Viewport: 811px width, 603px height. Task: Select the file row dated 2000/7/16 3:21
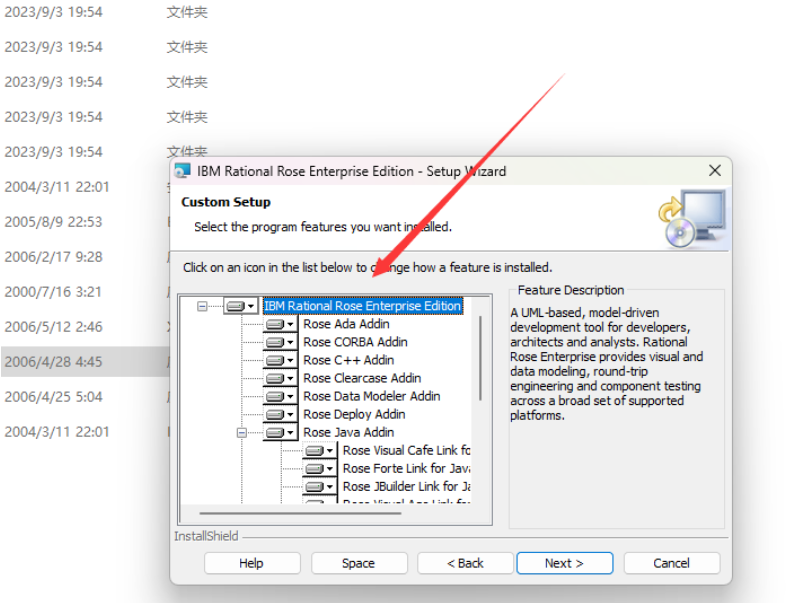point(85,292)
